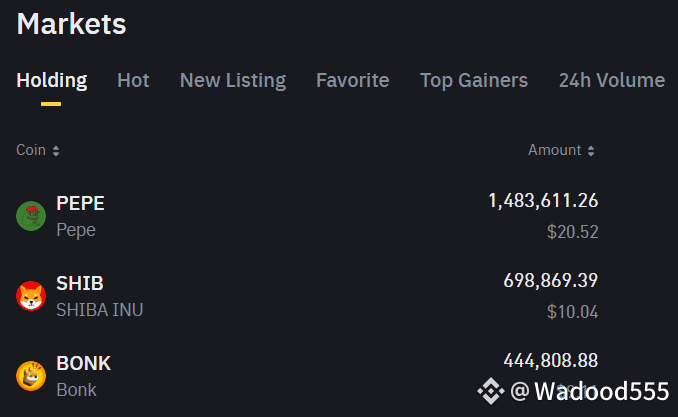Click the Binance logo in watermark

[490, 390]
